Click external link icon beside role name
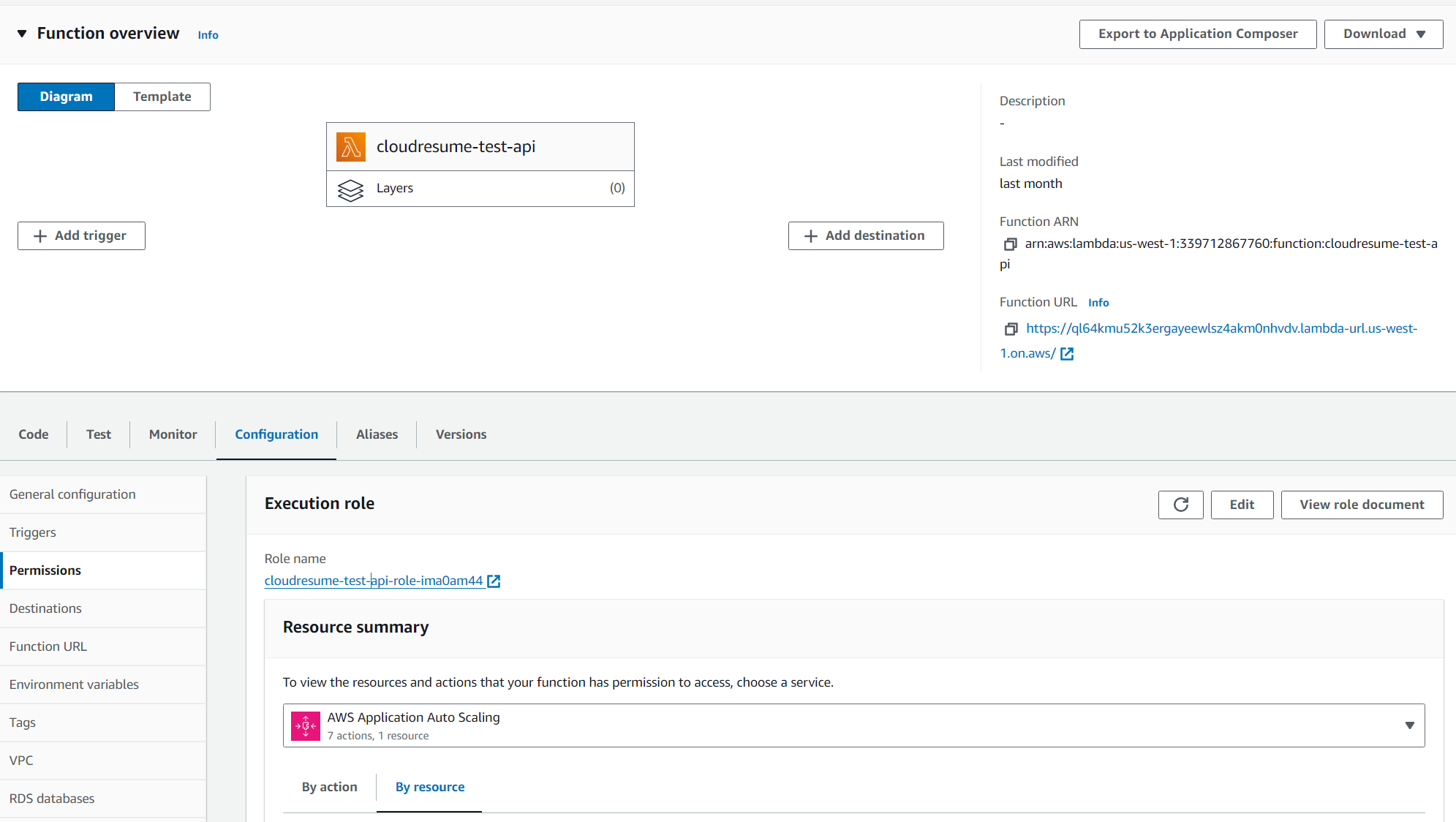 click(x=494, y=581)
